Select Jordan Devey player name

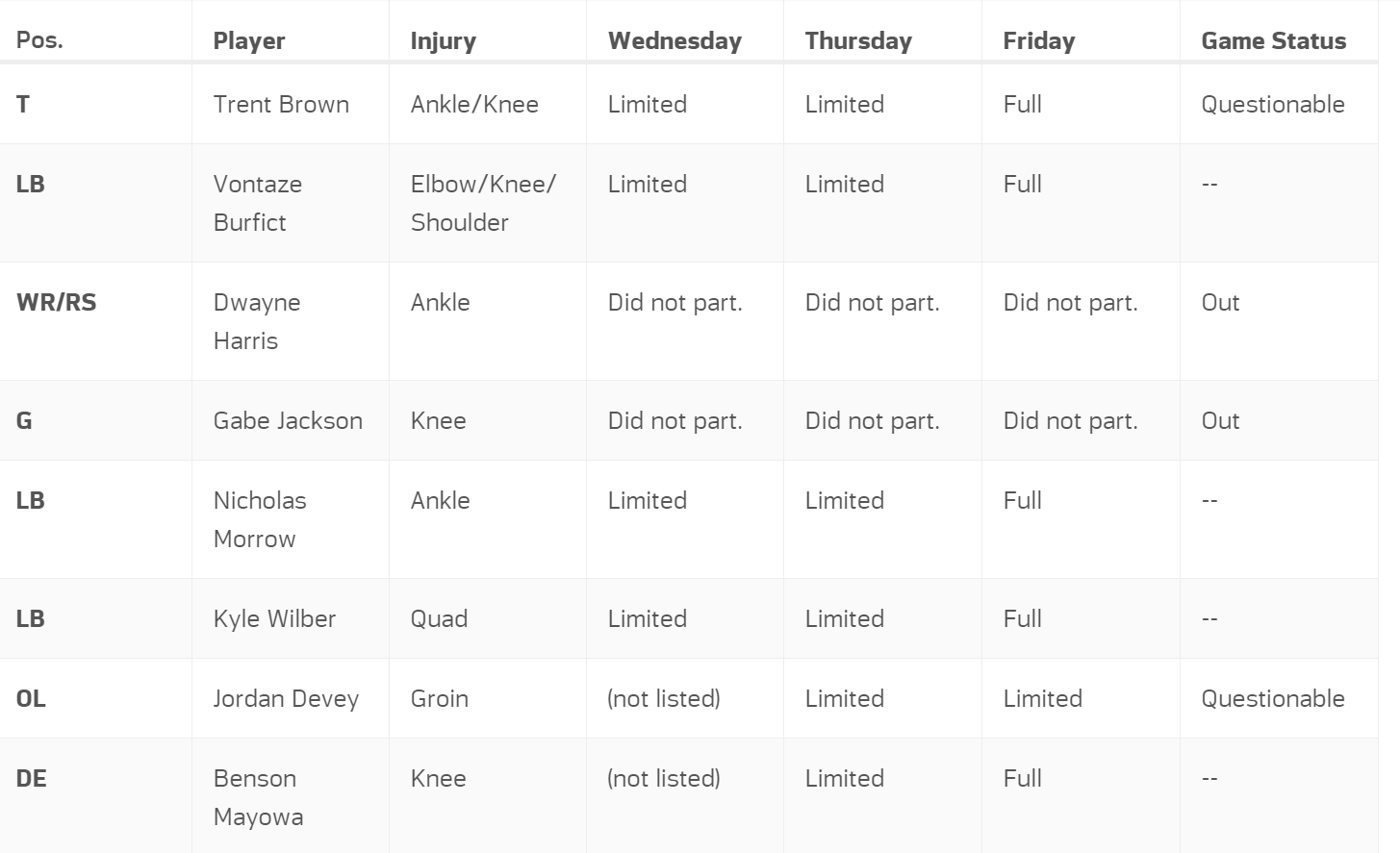[286, 698]
